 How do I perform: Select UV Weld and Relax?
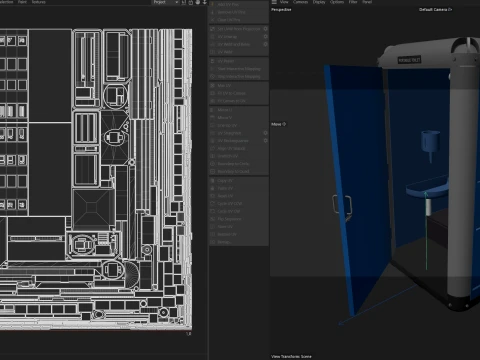click(236, 44)
